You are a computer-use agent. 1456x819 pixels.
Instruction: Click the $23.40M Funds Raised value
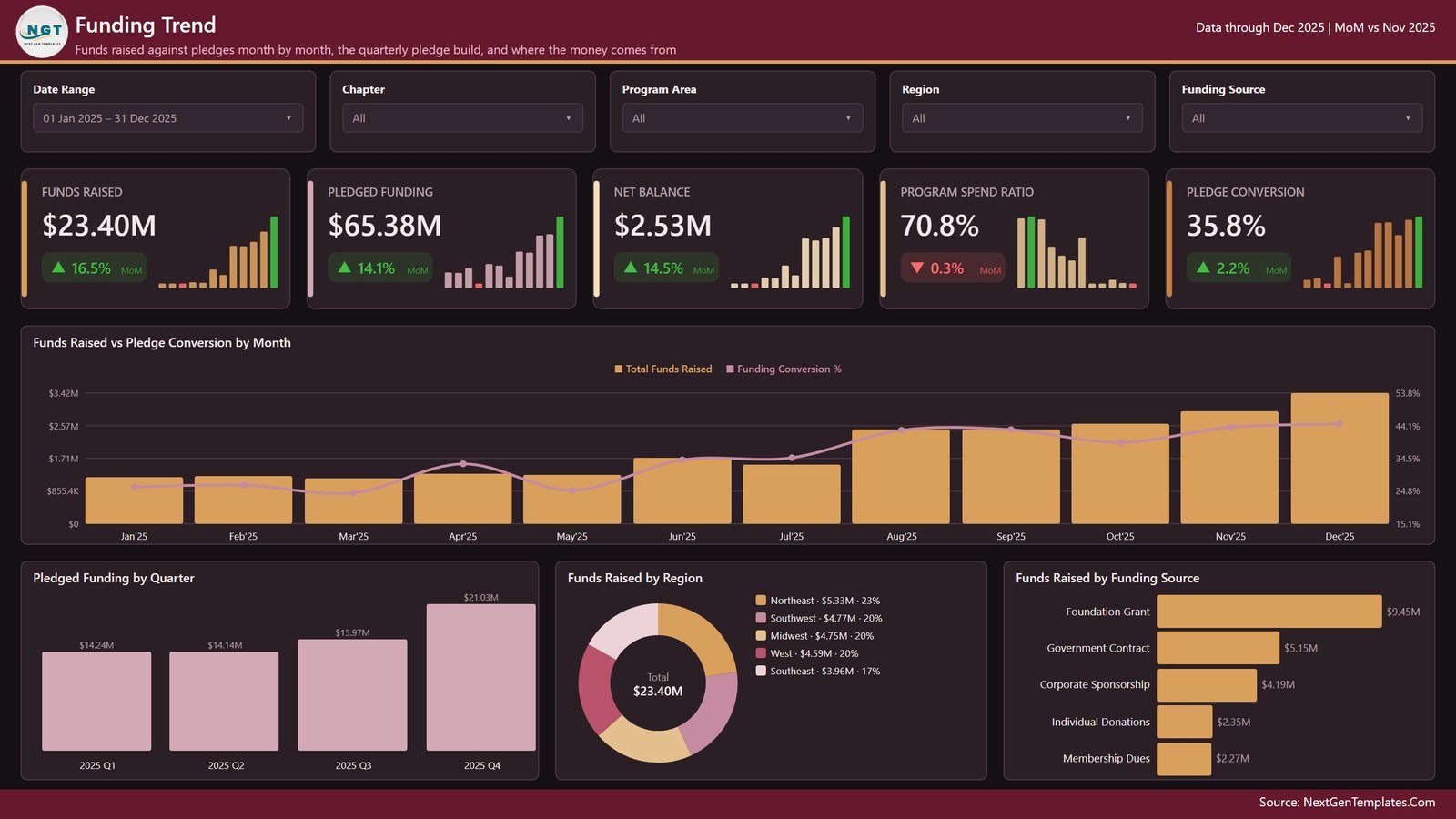pos(99,226)
